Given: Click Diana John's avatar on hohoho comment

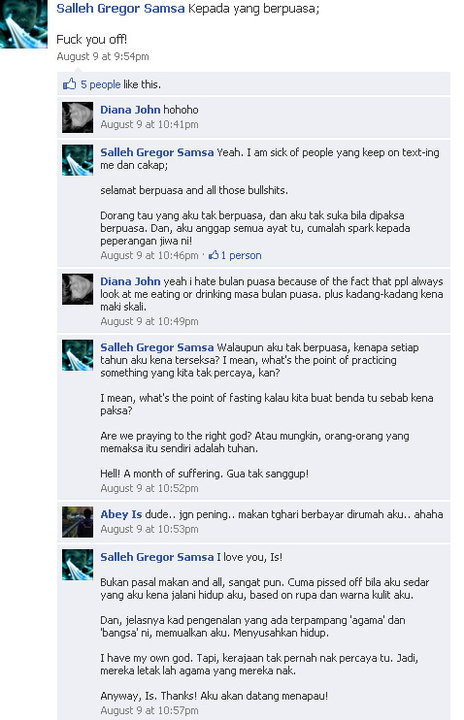Looking at the screenshot, I should (x=77, y=117).
